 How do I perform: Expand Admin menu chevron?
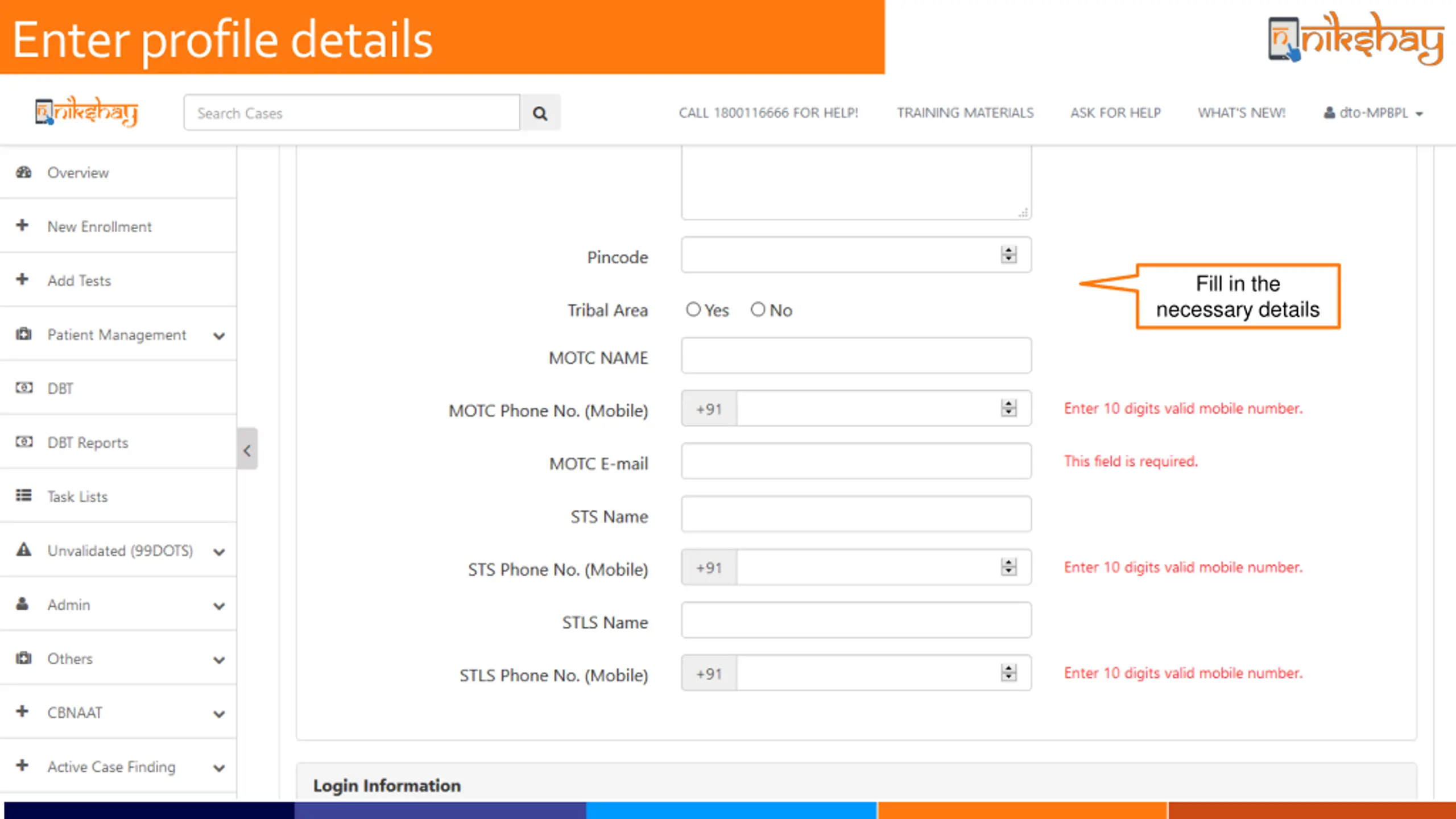click(219, 606)
